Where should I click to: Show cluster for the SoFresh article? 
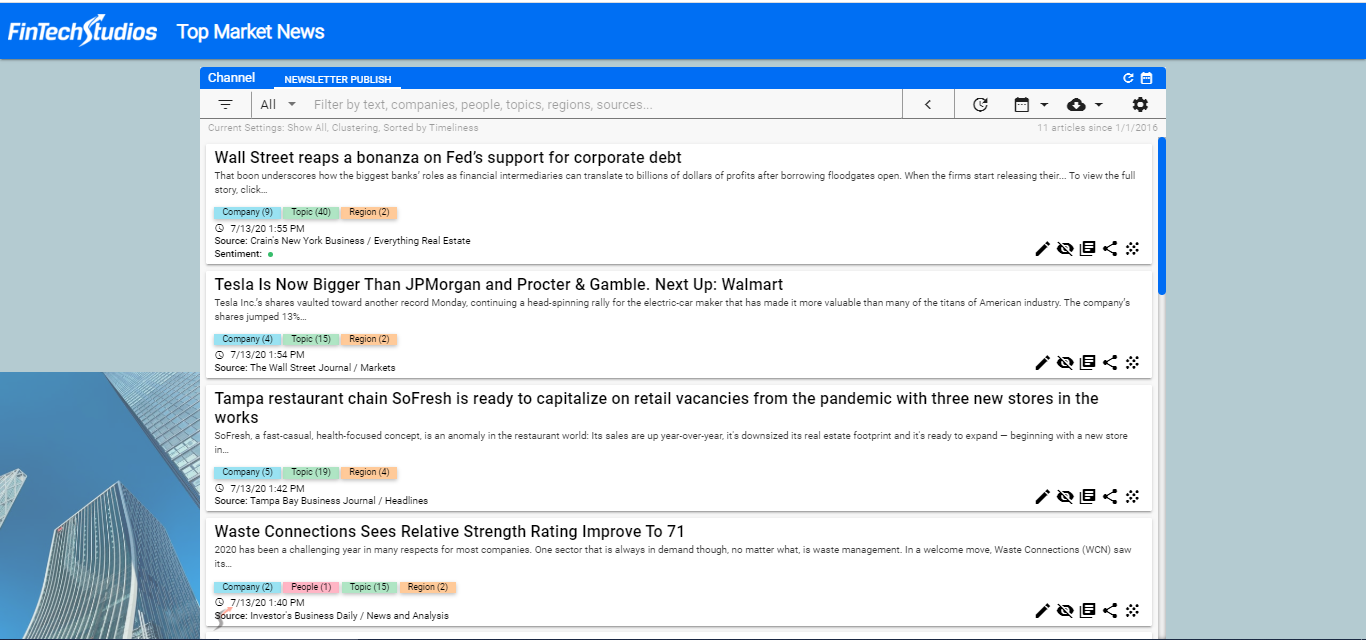point(1132,496)
